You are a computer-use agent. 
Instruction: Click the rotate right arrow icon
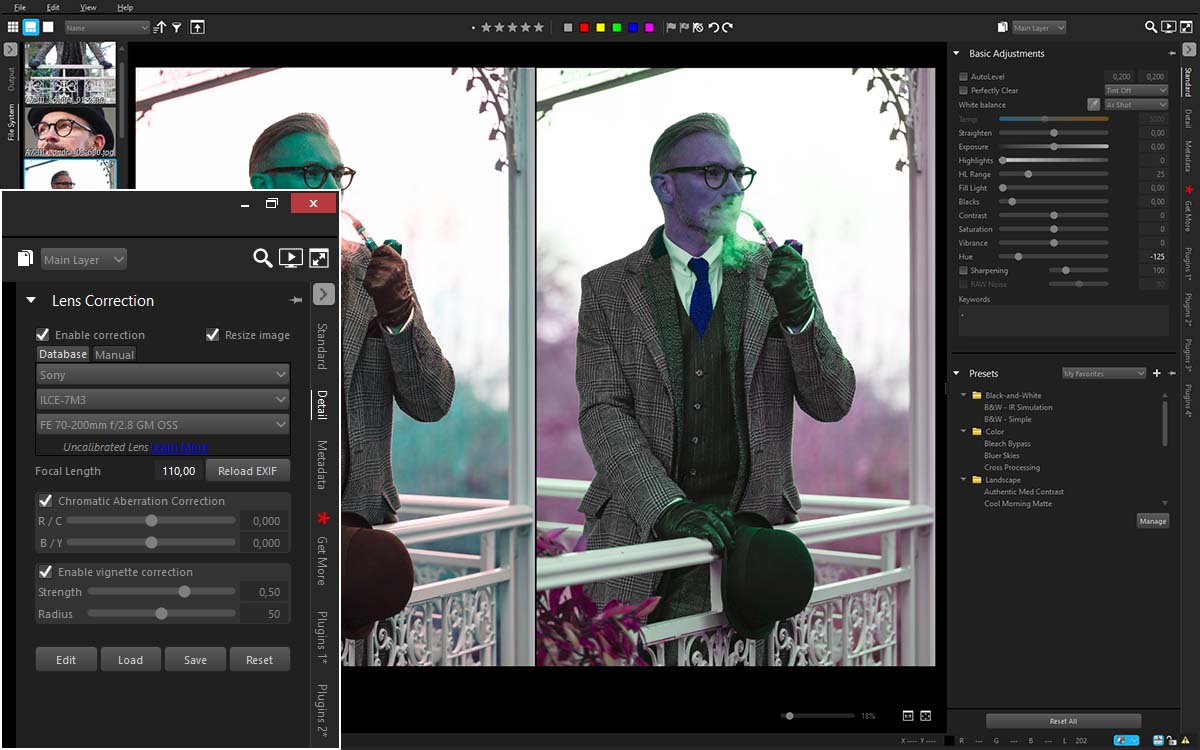coord(727,28)
